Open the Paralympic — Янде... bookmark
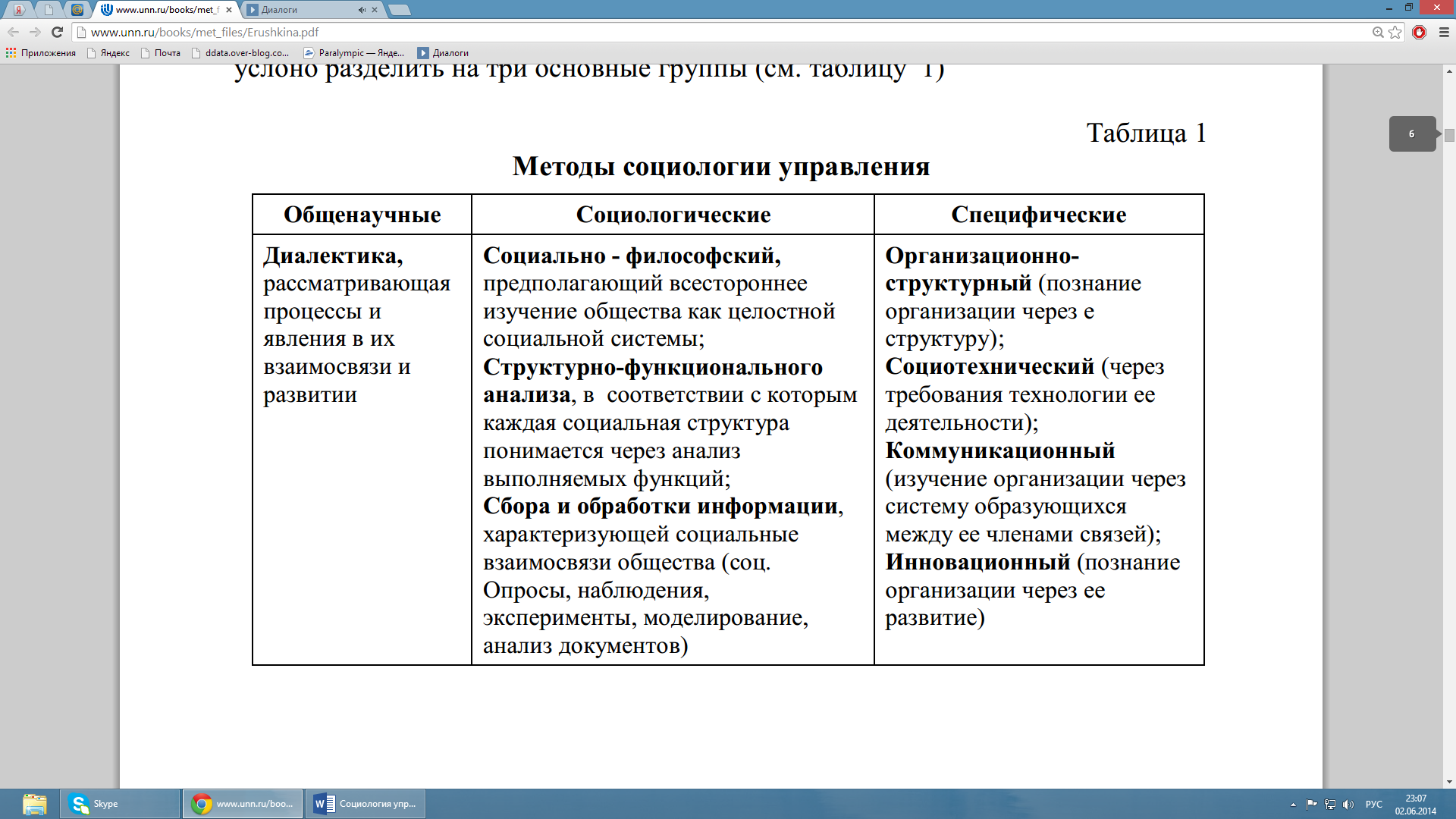Viewport: 1456px width, 819px height. click(354, 53)
